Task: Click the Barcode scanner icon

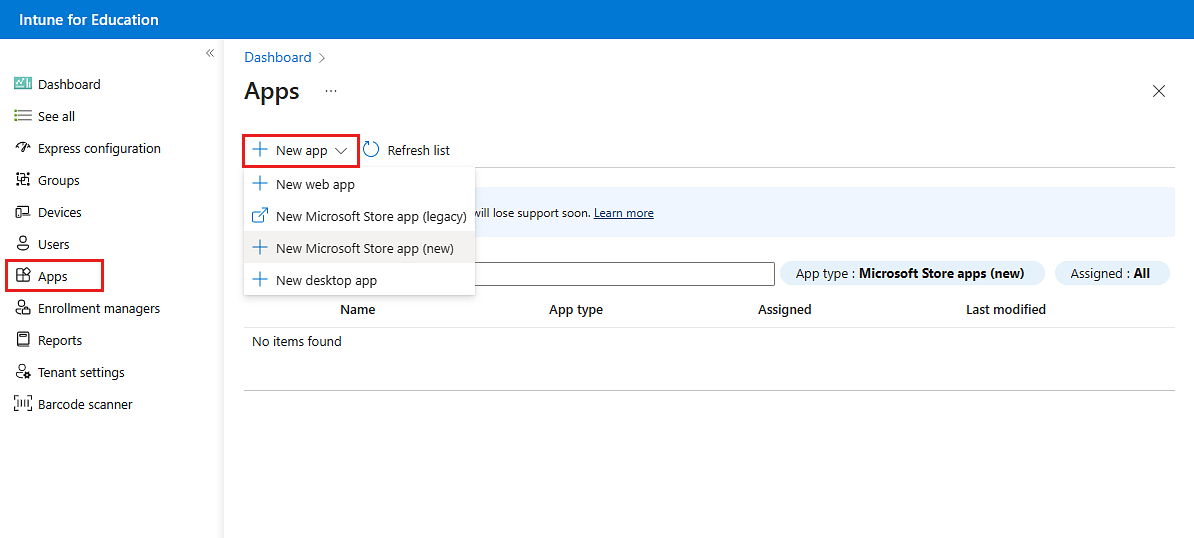Action: click(x=23, y=404)
